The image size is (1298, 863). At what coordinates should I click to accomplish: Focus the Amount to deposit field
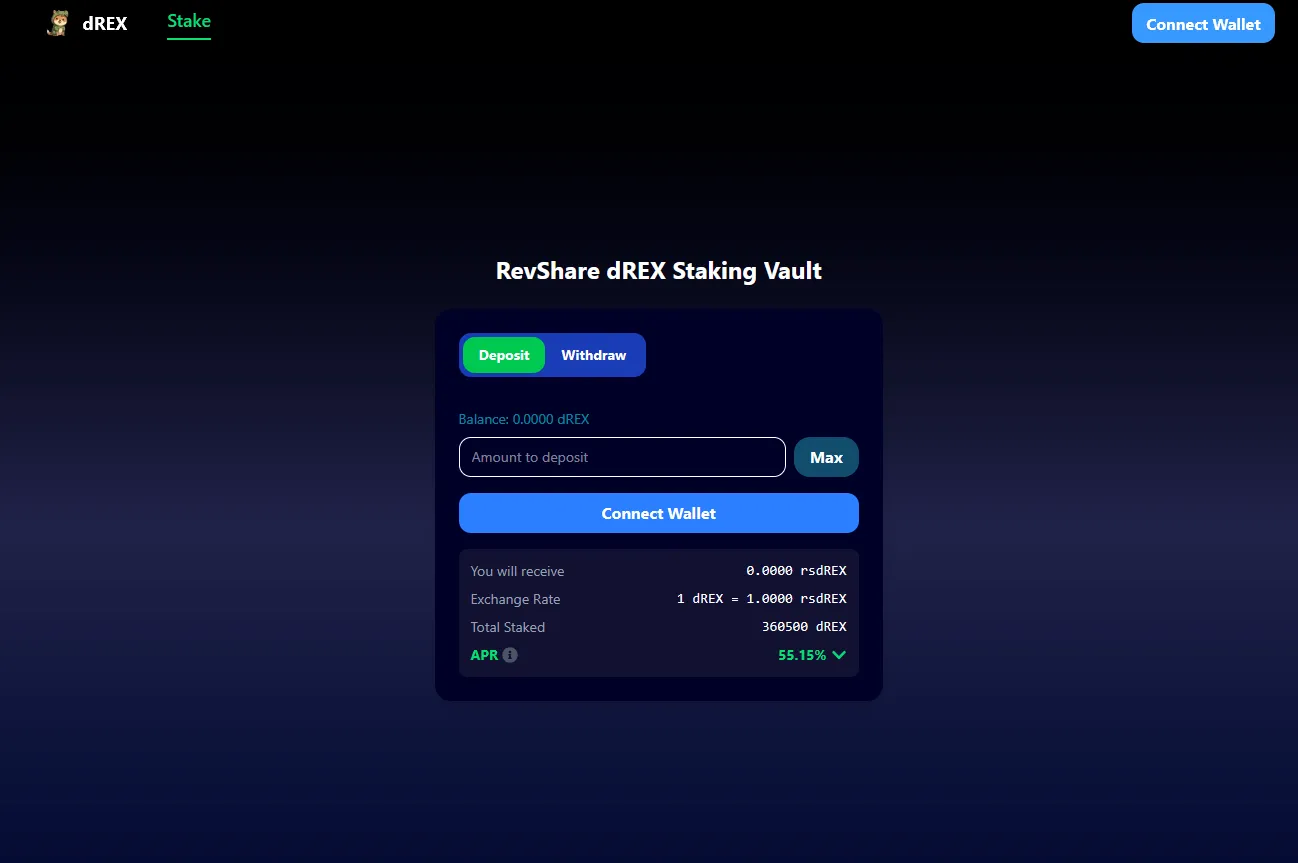coord(622,457)
